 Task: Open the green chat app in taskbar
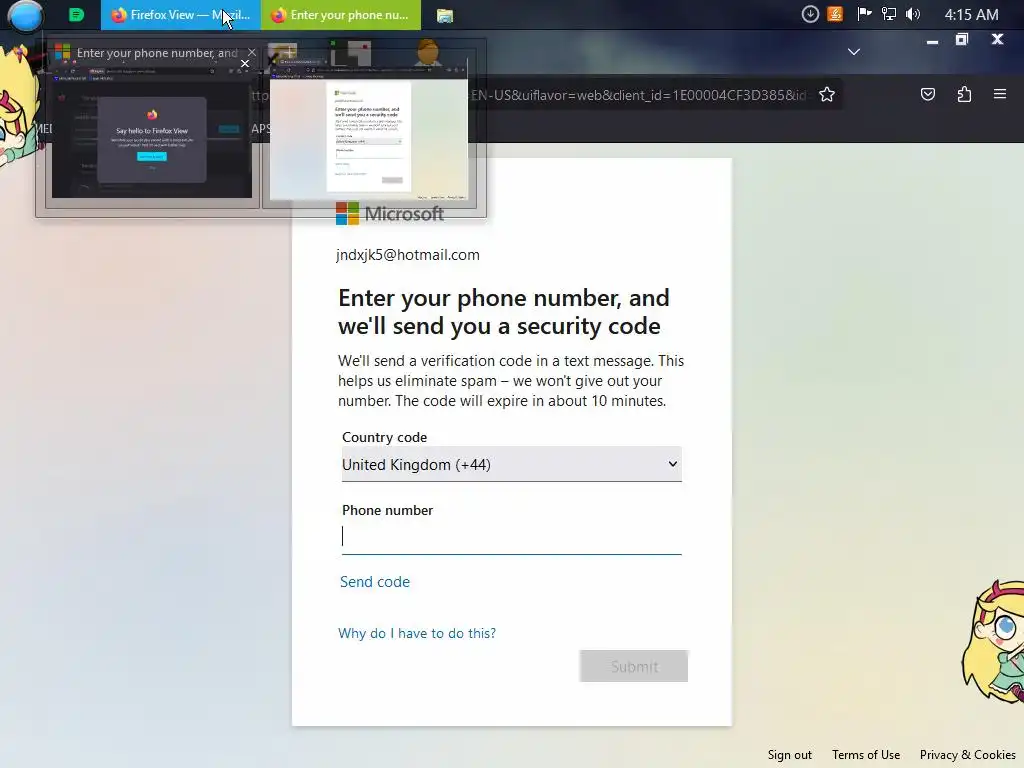point(76,15)
